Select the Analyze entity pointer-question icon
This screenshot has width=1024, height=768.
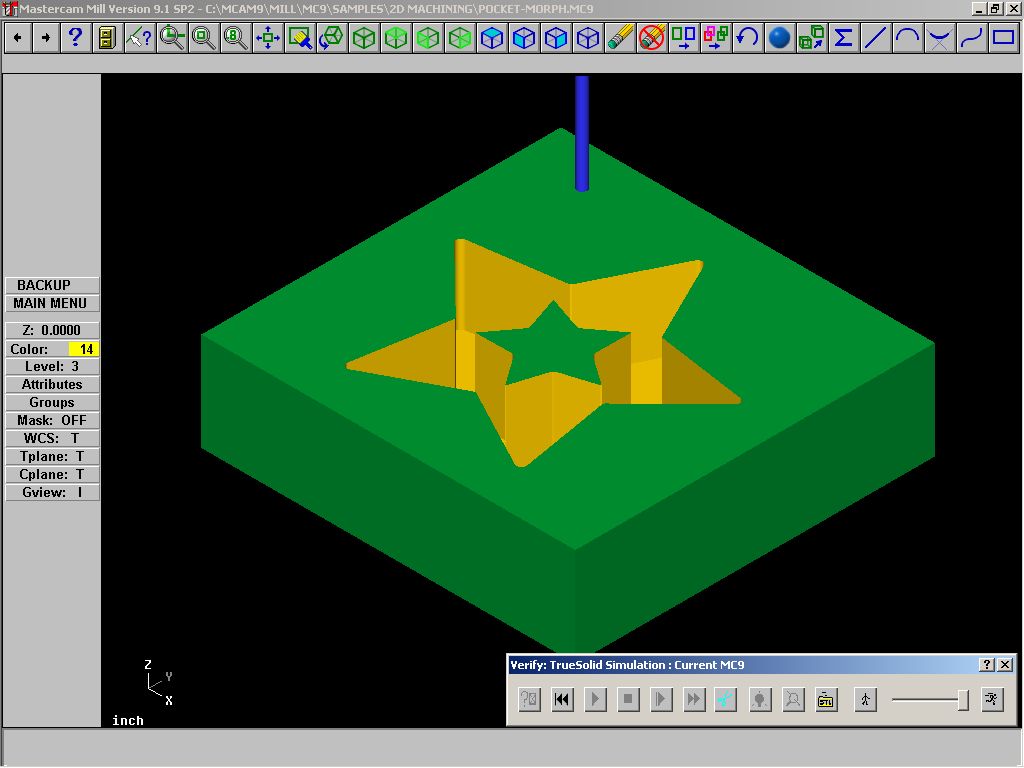[x=139, y=38]
